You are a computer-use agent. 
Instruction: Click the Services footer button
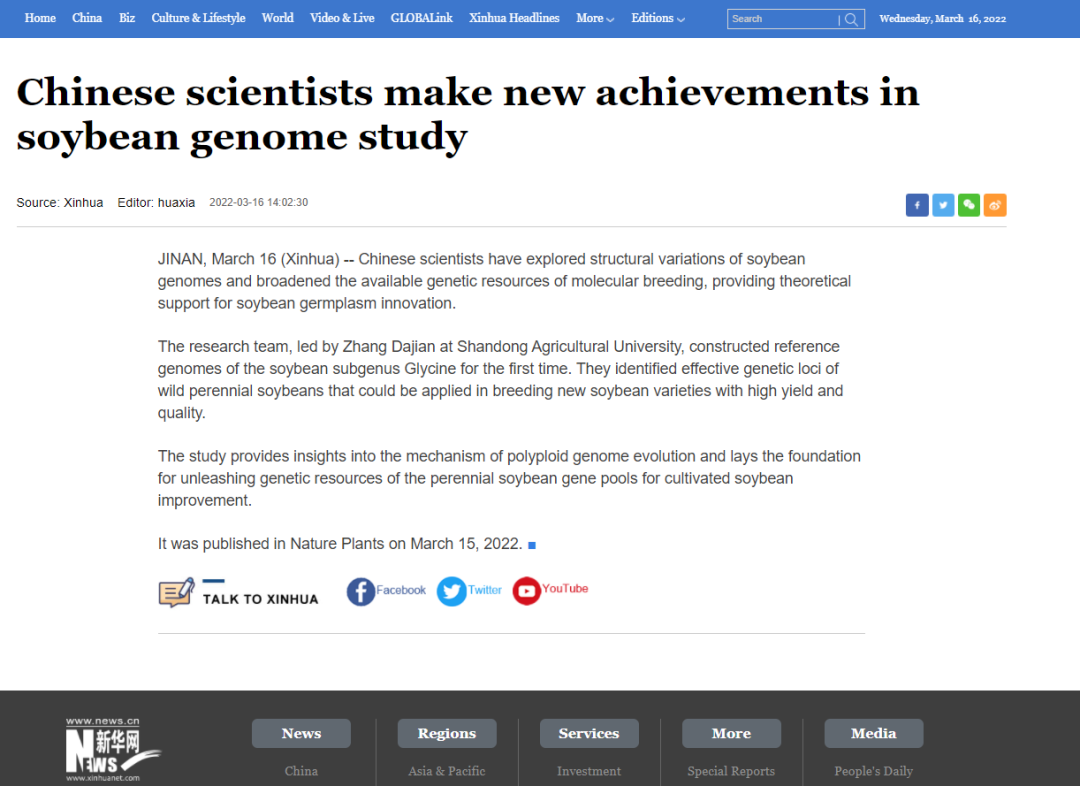[x=589, y=734]
